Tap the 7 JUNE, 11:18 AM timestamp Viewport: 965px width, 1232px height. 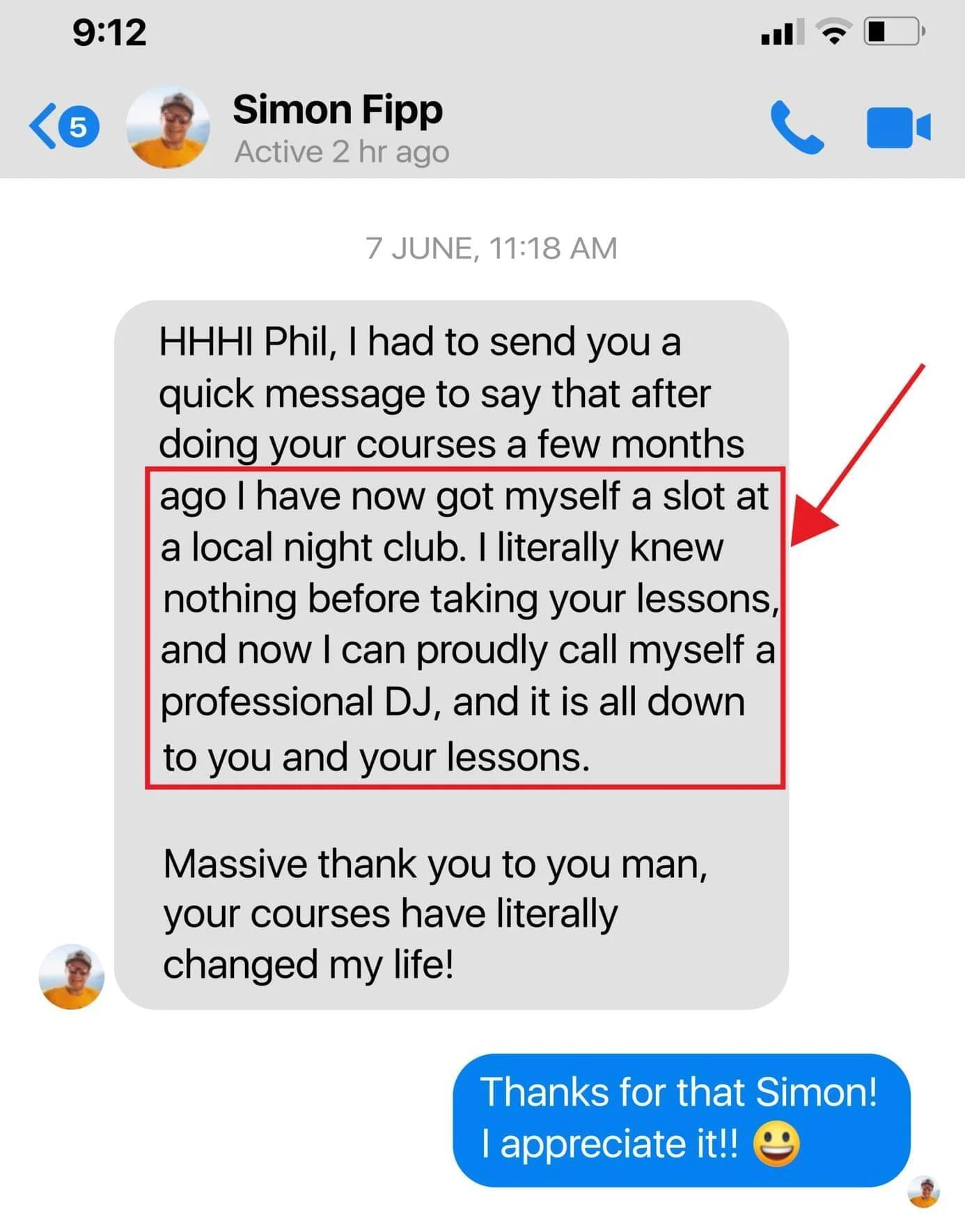(492, 248)
